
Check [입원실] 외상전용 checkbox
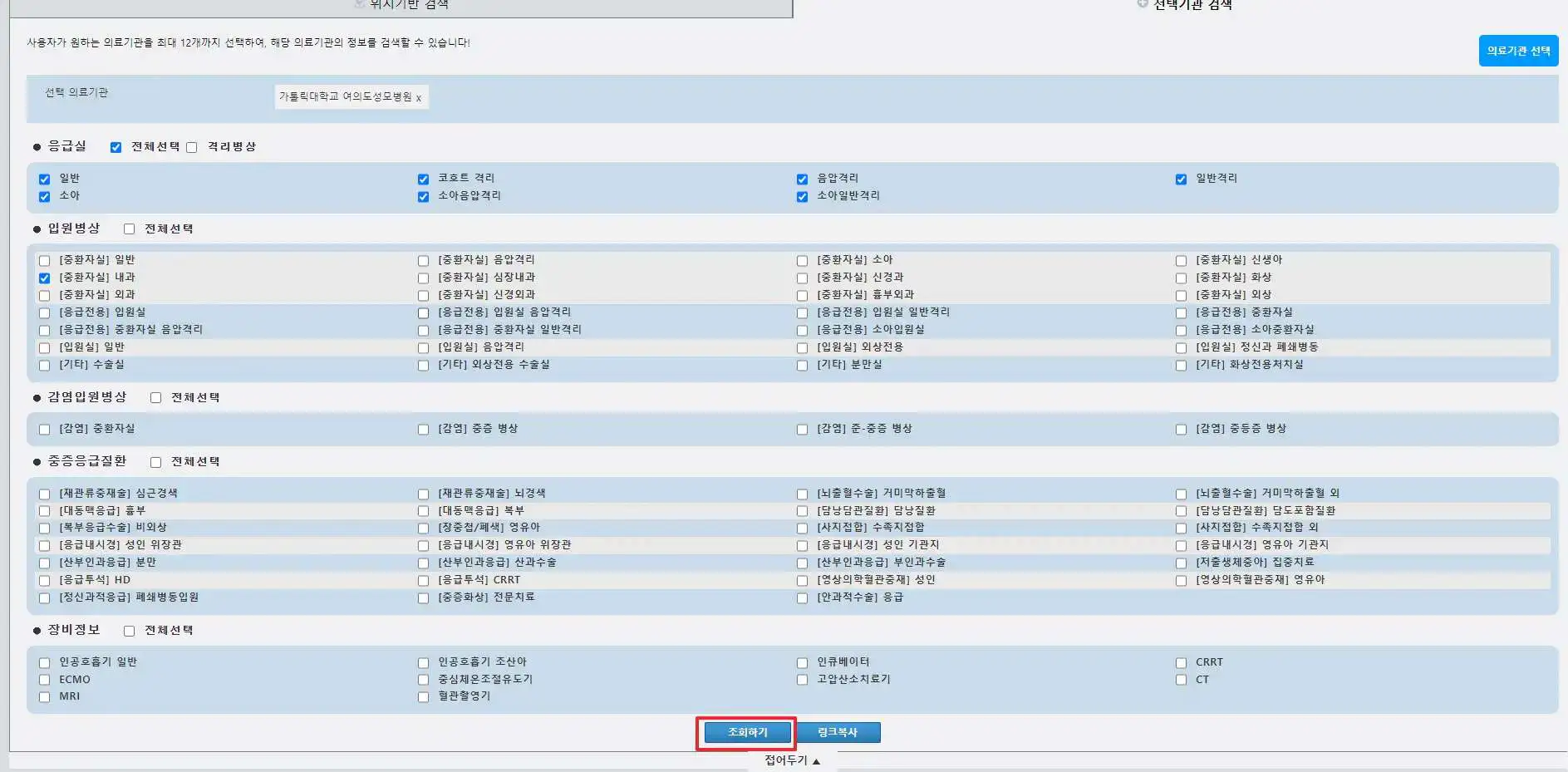point(802,347)
